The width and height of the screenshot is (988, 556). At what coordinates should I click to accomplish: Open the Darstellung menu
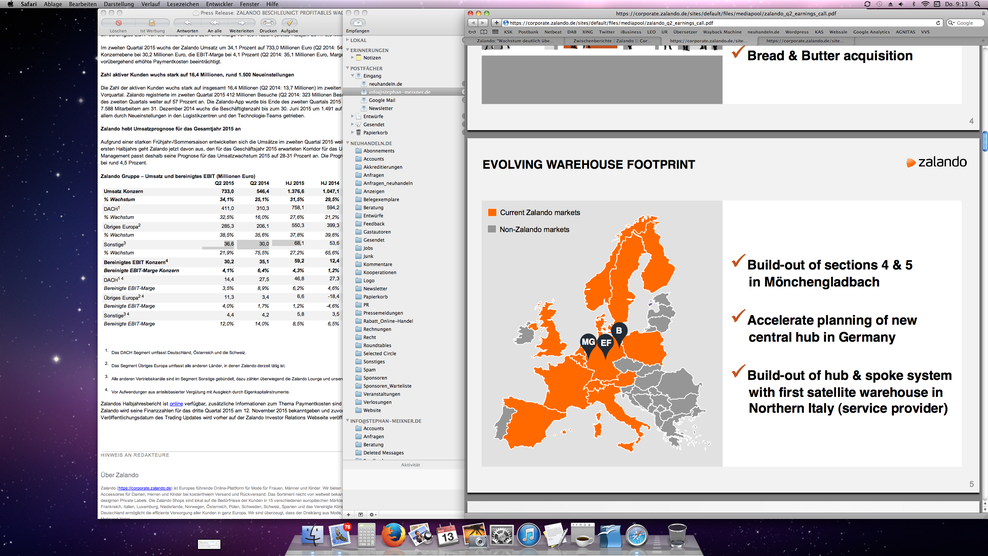click(x=118, y=4)
